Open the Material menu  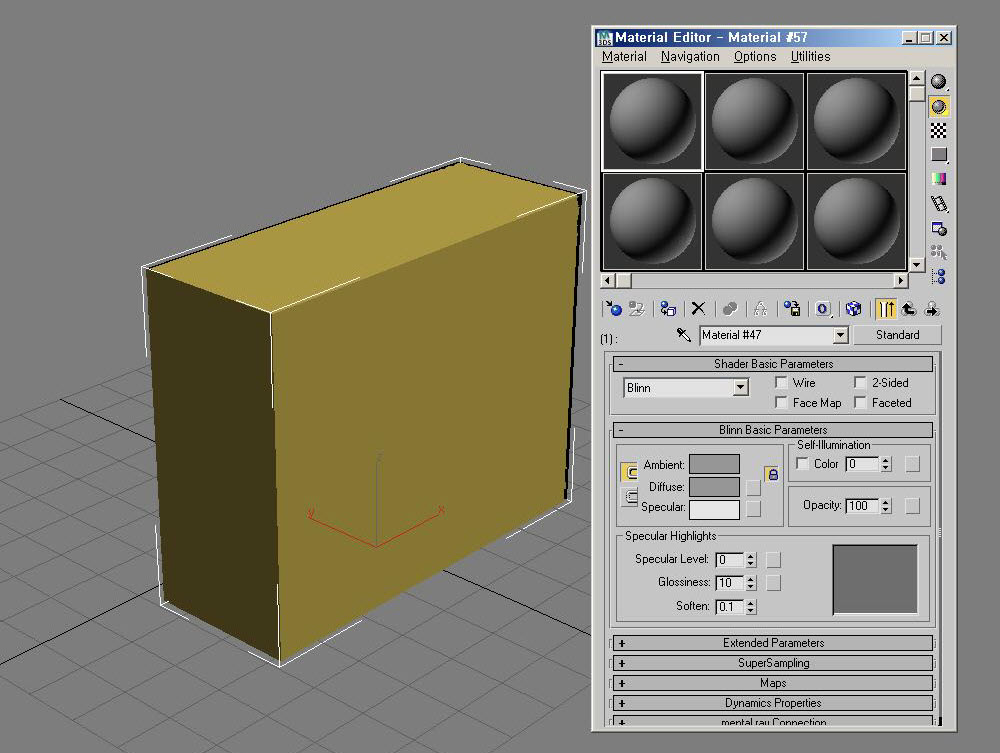pos(624,57)
